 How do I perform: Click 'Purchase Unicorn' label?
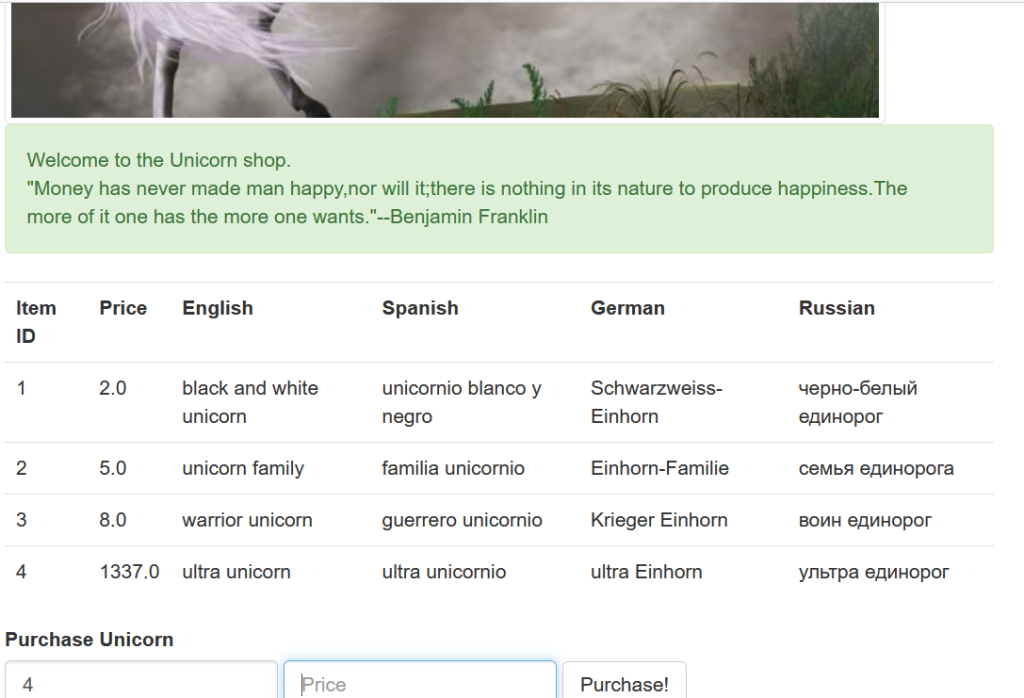[x=89, y=639]
